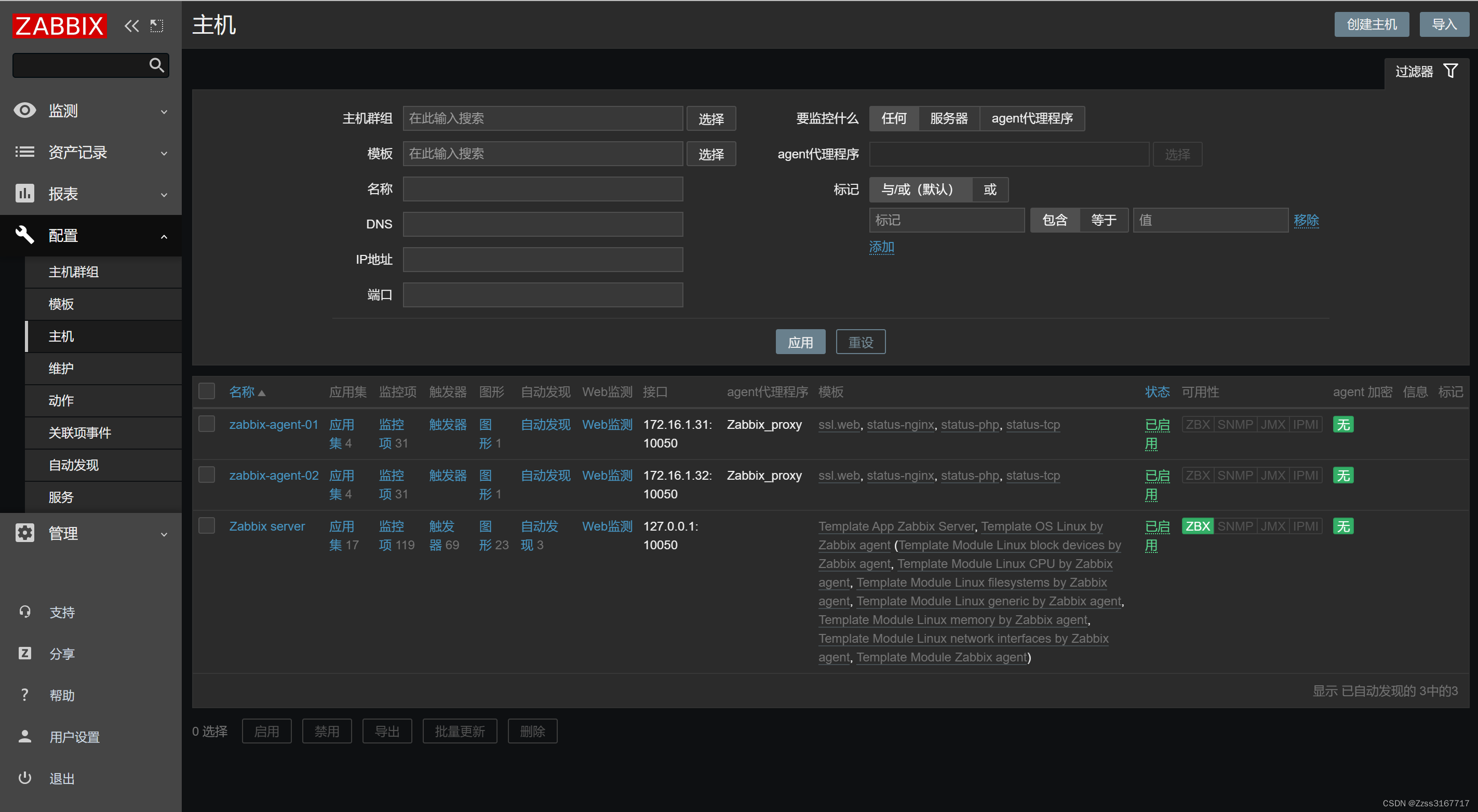This screenshot has height=812, width=1478.
Task: Expand the 报表 menu chevron
Action: (x=164, y=194)
